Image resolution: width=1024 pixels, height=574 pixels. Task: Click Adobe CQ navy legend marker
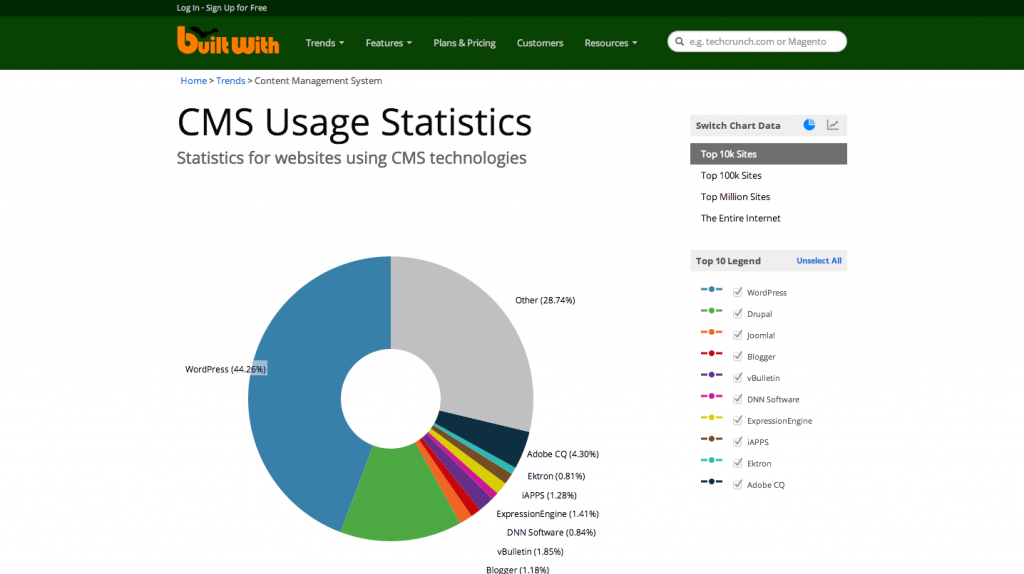click(x=711, y=481)
